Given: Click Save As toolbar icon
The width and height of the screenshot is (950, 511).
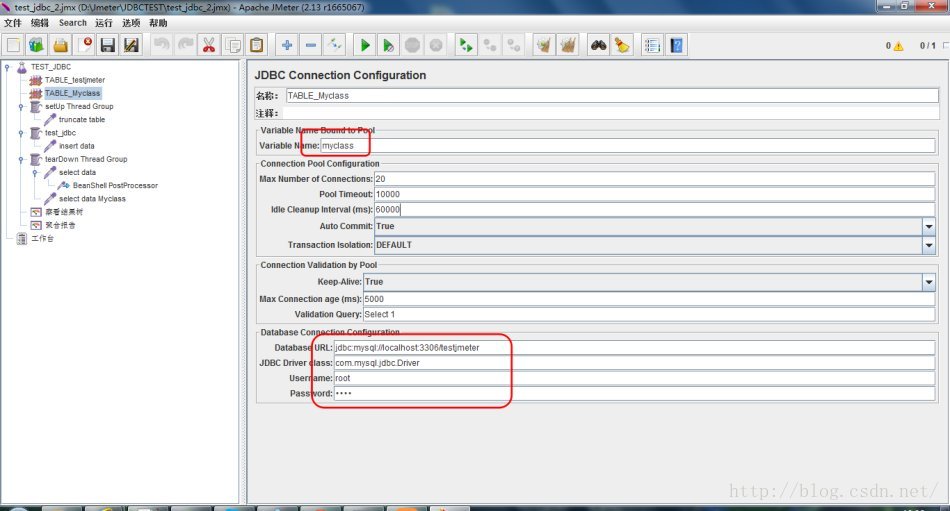Looking at the screenshot, I should pyautogui.click(x=131, y=45).
